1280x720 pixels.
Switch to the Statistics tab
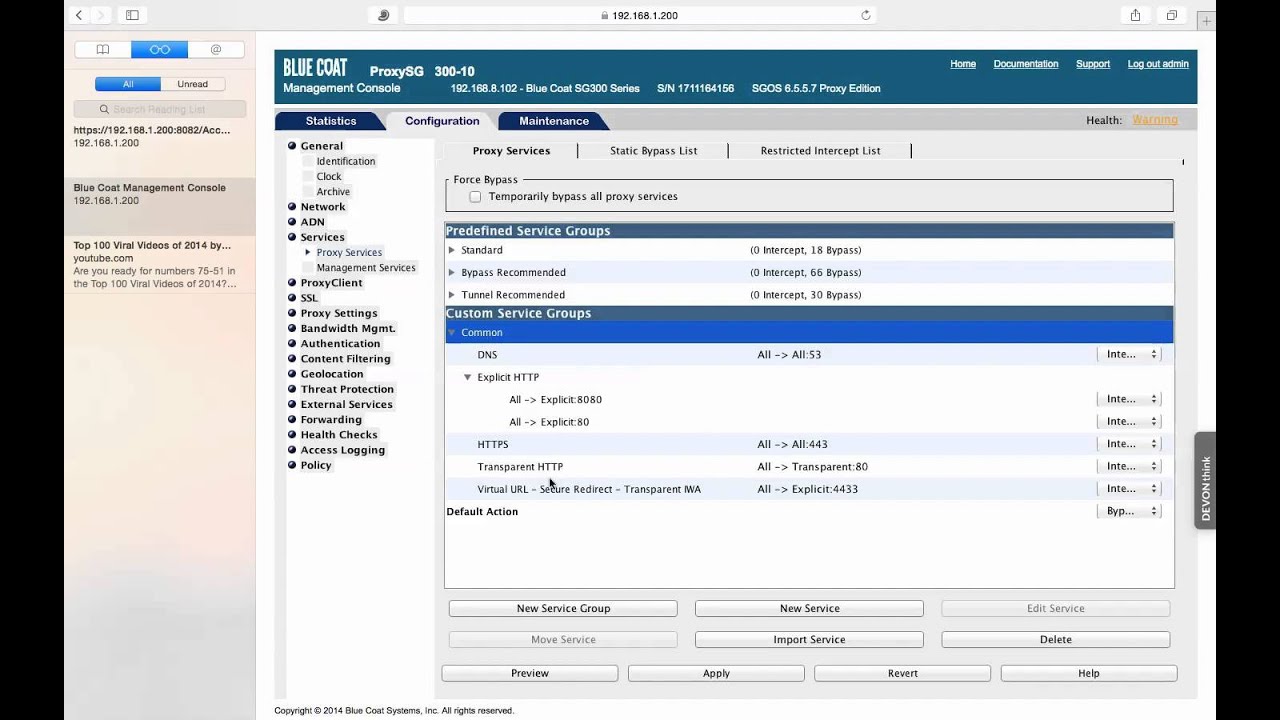click(330, 121)
